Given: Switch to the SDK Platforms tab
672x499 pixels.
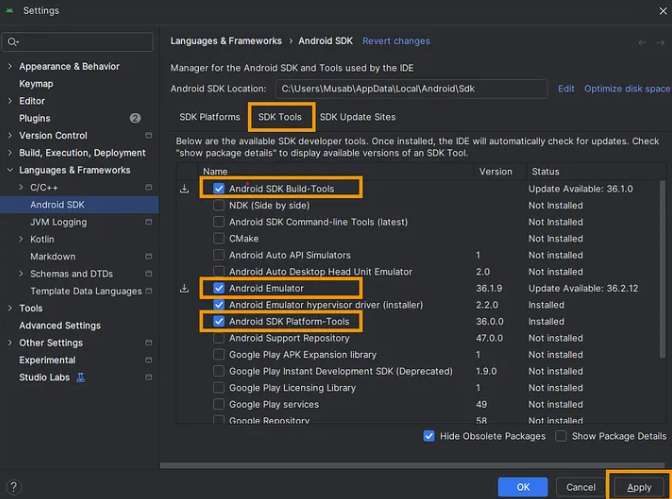Looking at the screenshot, I should tap(208, 117).
